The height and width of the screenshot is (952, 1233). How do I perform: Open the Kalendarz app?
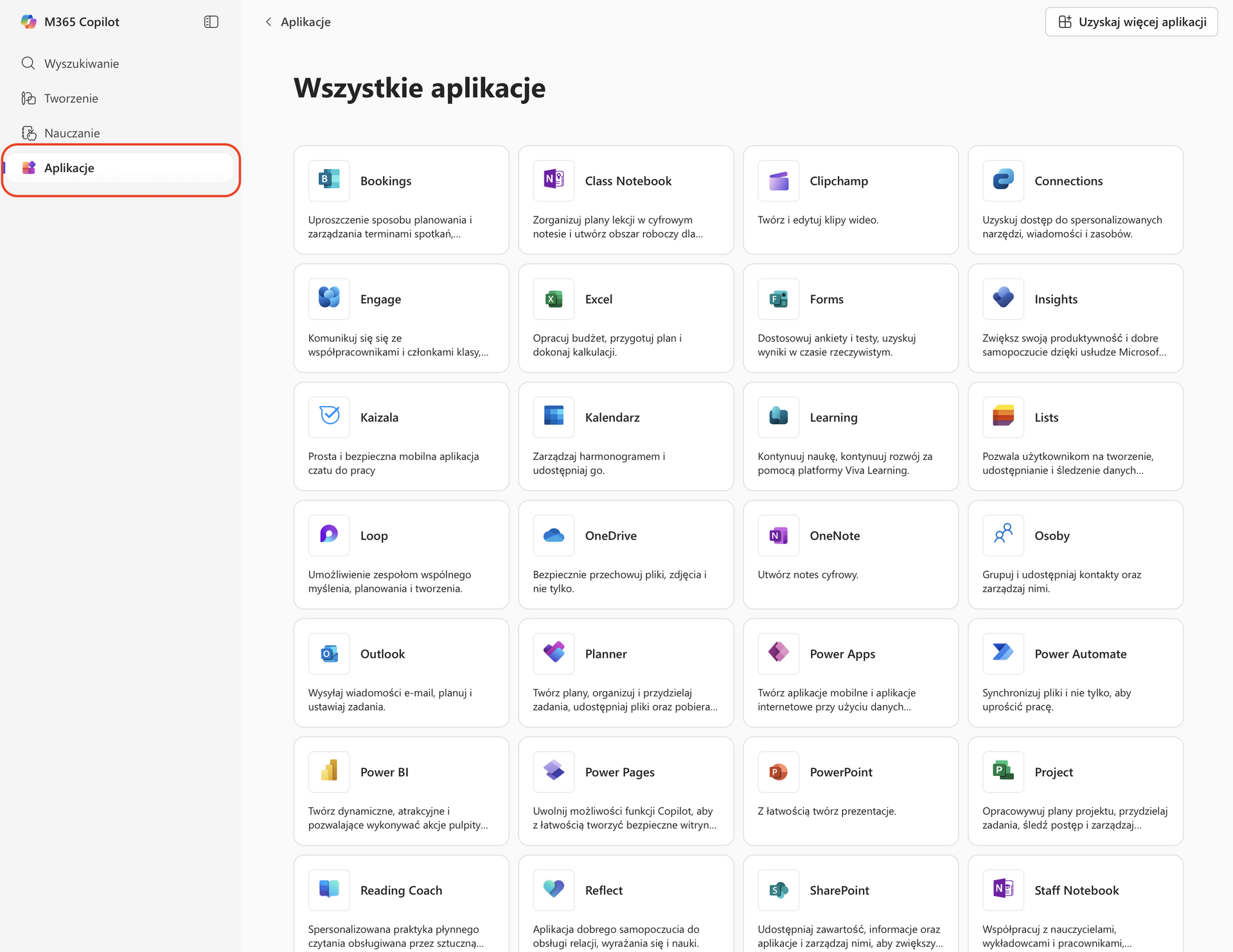pyautogui.click(x=625, y=436)
